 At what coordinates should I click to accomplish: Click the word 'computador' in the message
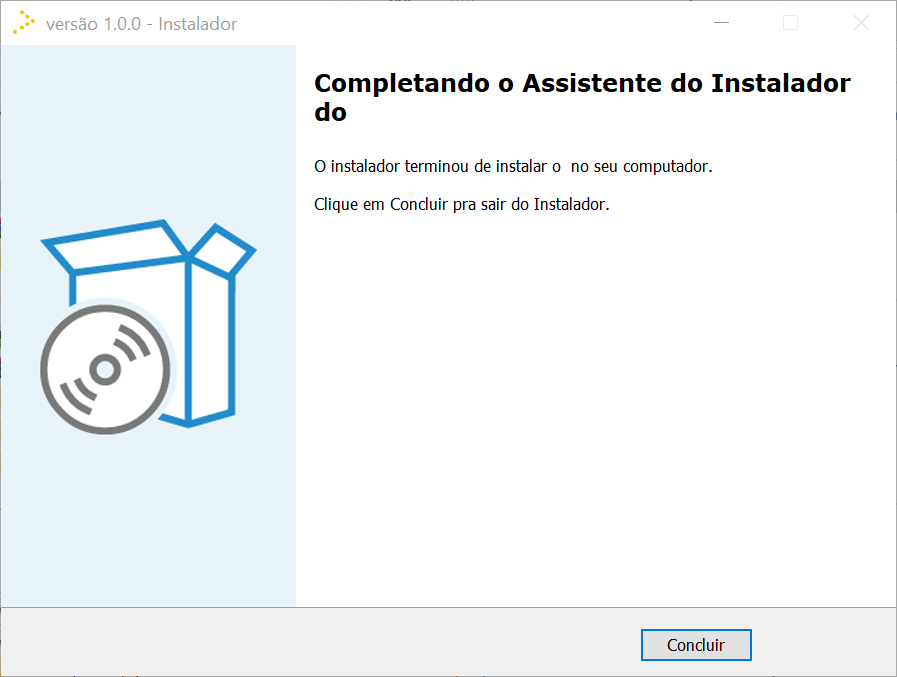[x=668, y=167]
